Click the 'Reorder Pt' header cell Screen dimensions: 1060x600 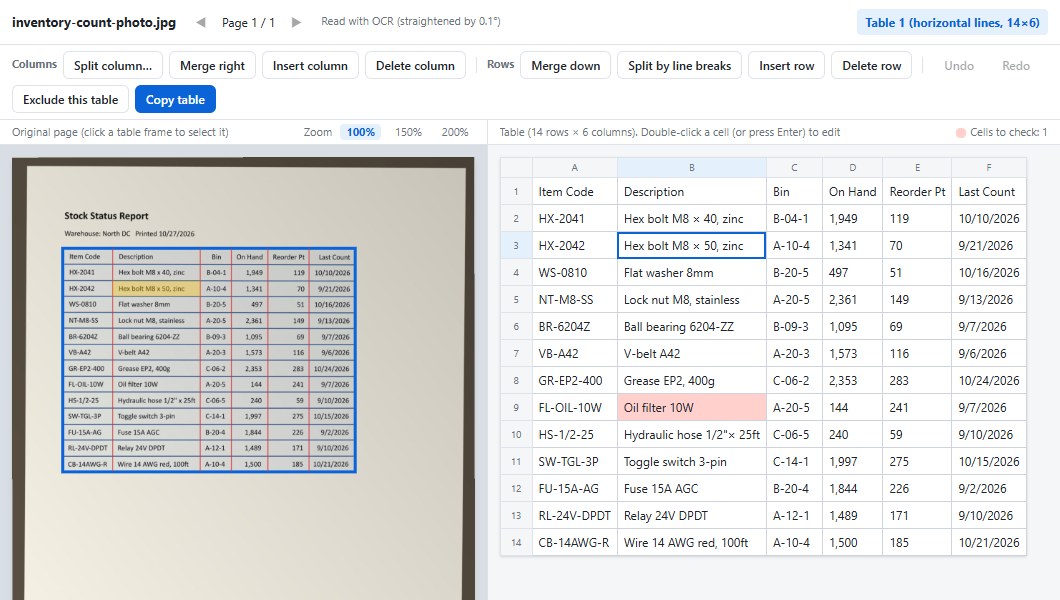917,191
